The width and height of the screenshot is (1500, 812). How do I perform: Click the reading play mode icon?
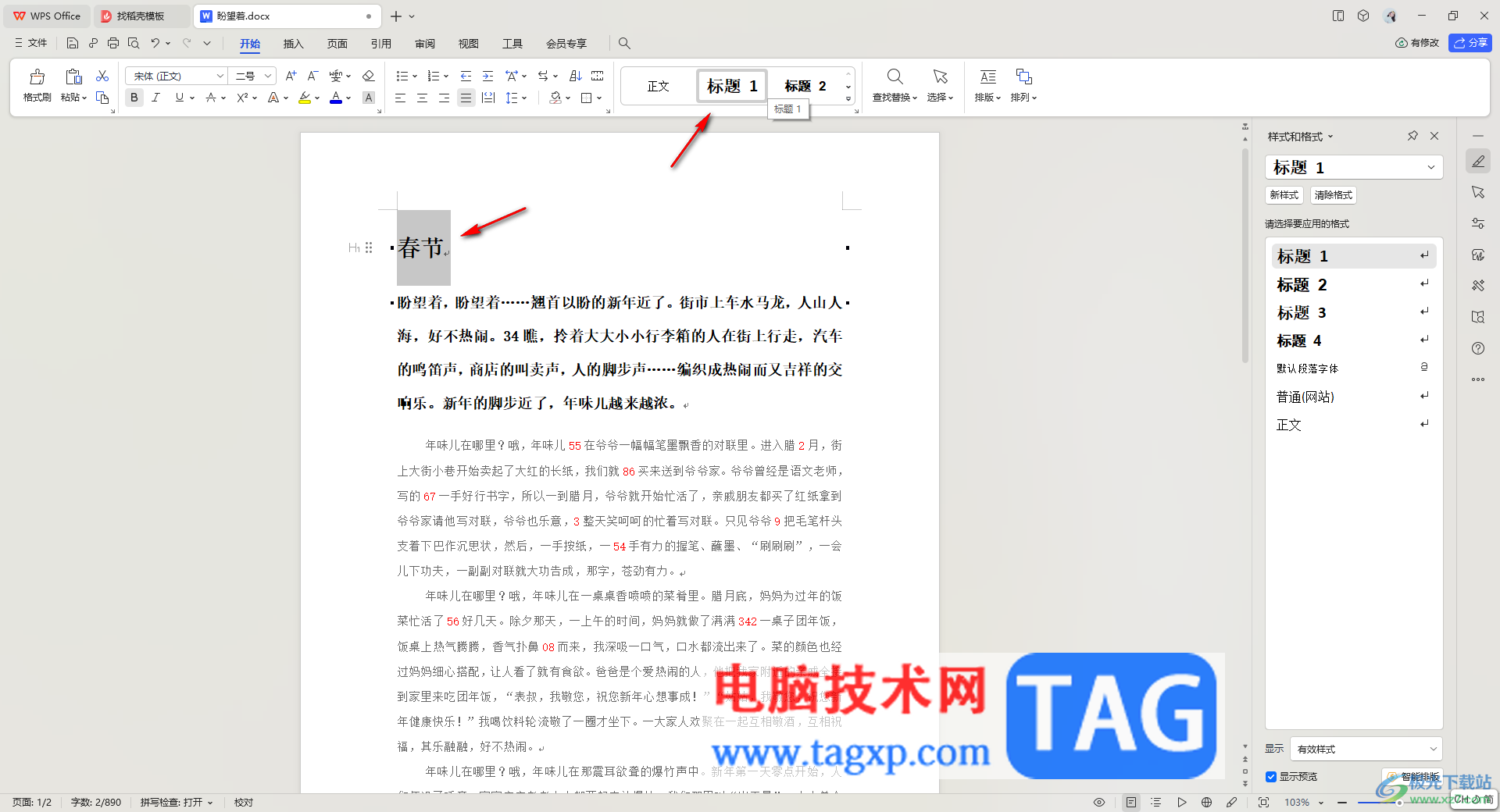pyautogui.click(x=1181, y=802)
